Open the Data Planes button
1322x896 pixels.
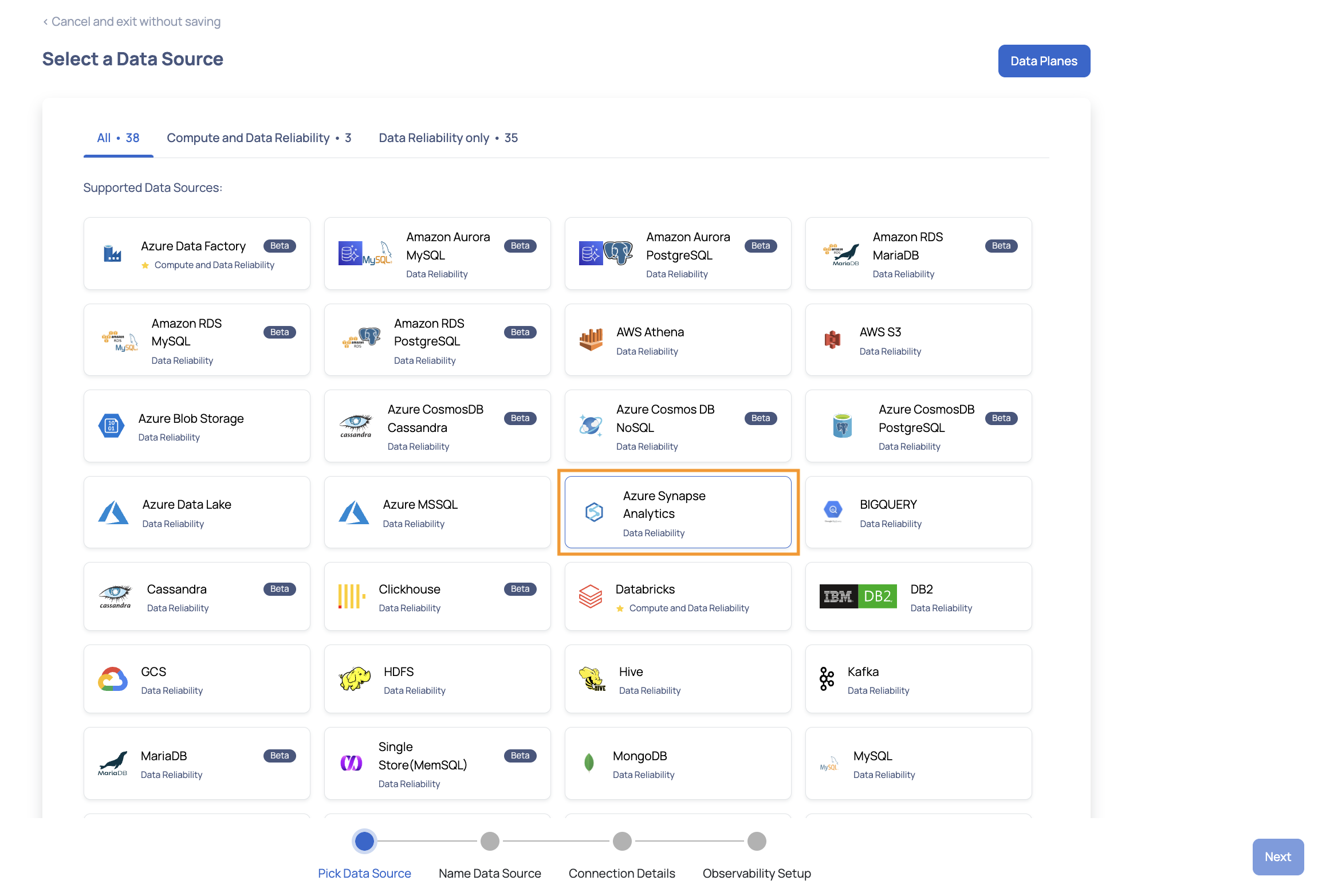(1044, 61)
